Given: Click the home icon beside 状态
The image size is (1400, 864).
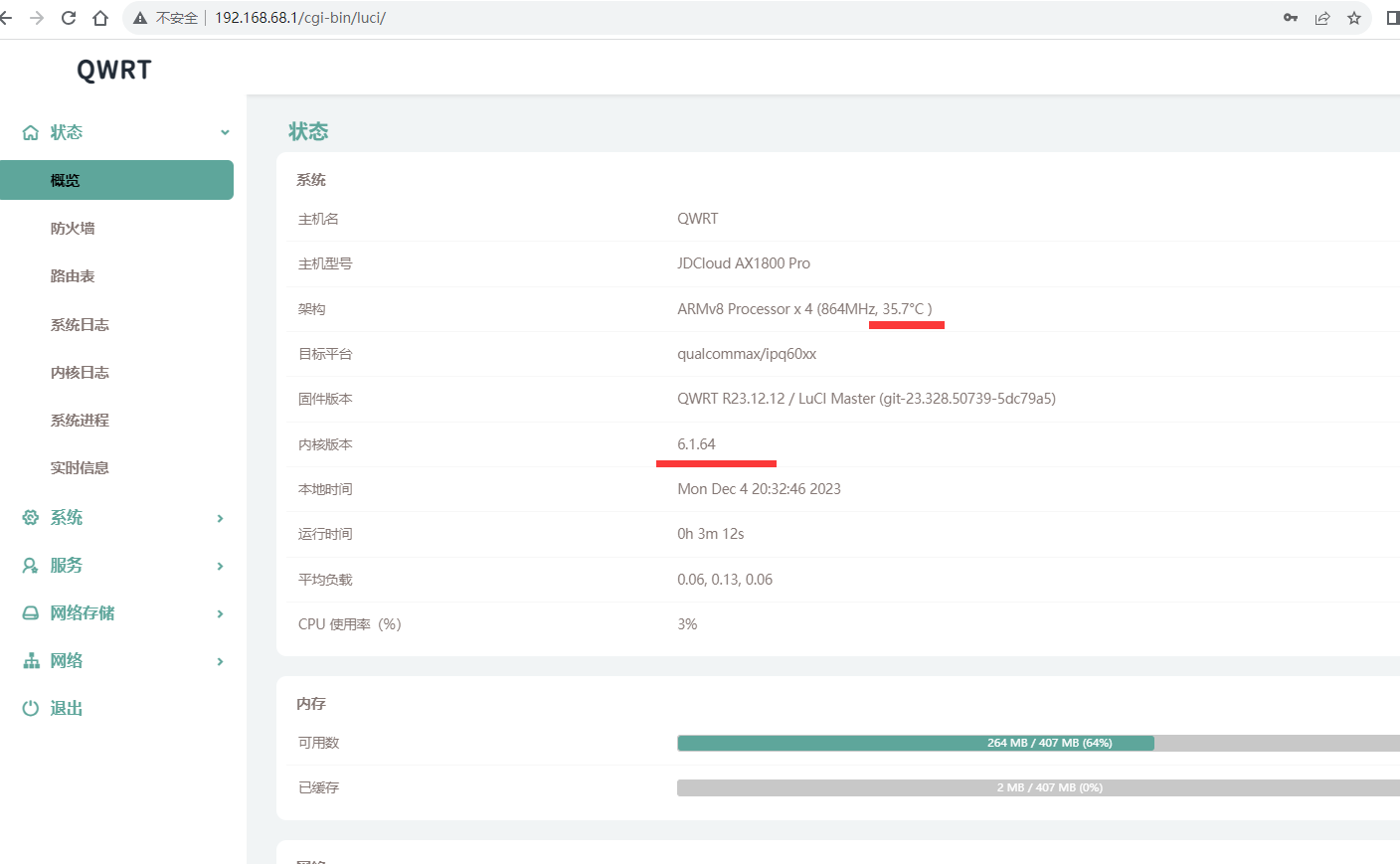Looking at the screenshot, I should point(31,132).
